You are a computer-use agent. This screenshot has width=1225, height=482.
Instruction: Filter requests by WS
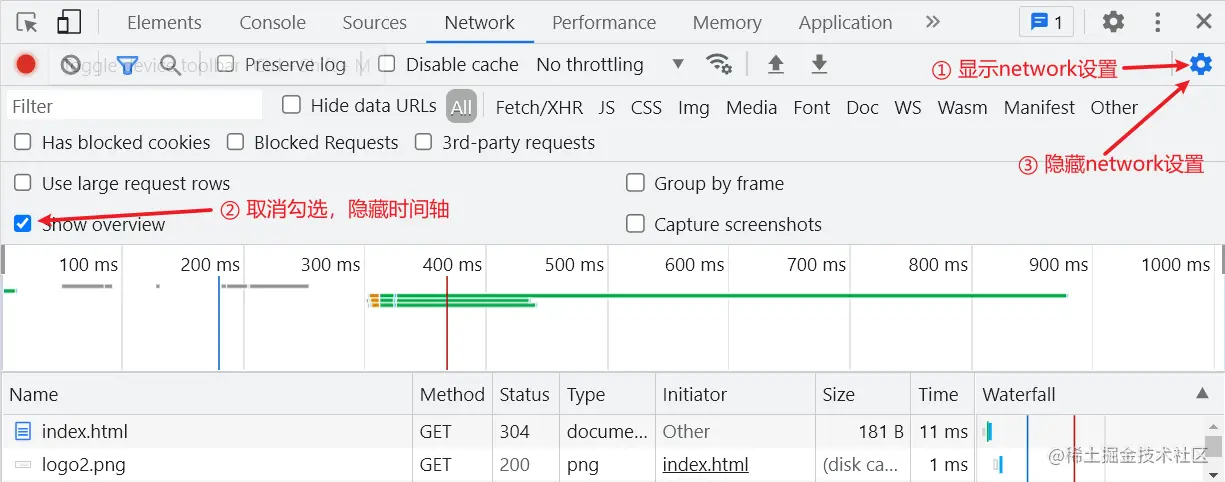pyautogui.click(x=908, y=107)
